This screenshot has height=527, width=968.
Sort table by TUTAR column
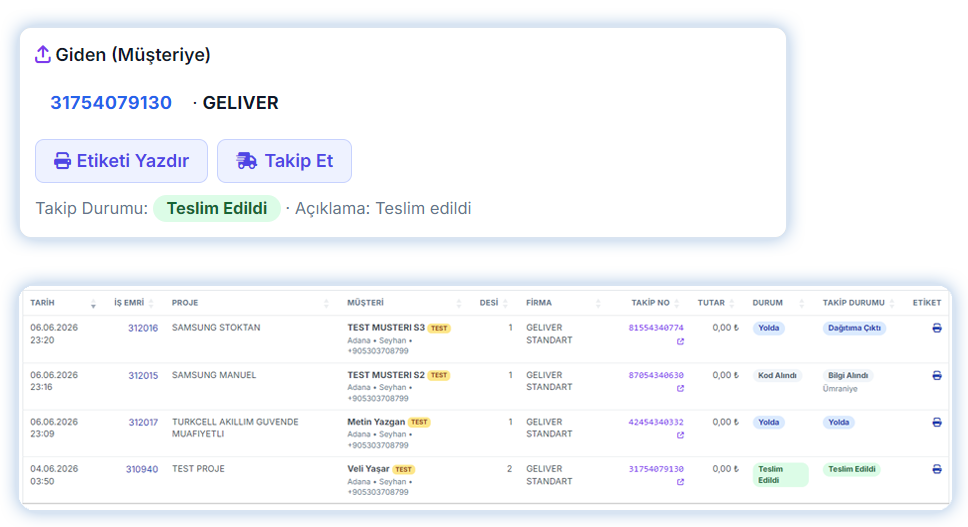click(x=732, y=303)
